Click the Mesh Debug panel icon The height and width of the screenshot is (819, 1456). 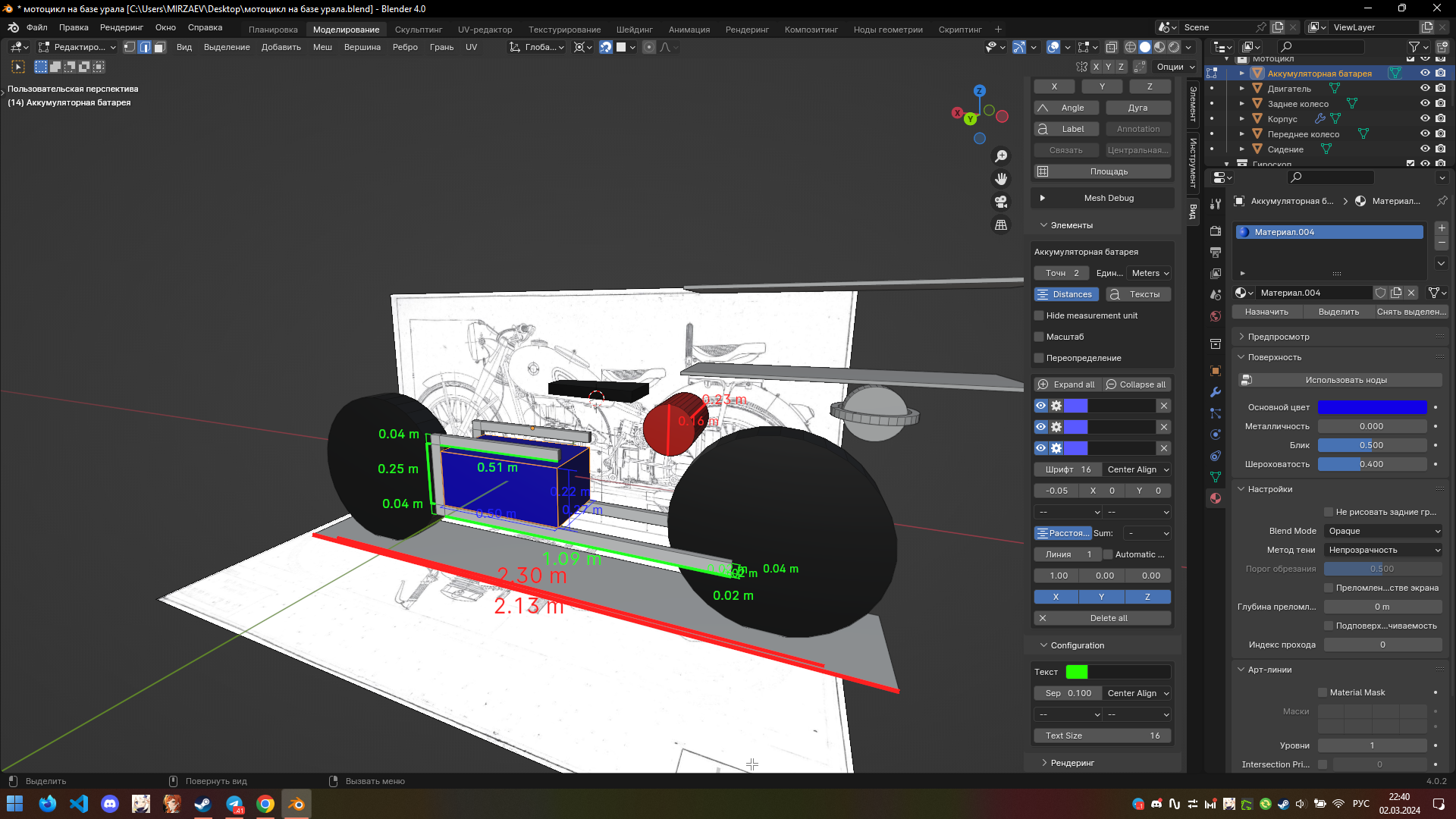pos(1043,197)
